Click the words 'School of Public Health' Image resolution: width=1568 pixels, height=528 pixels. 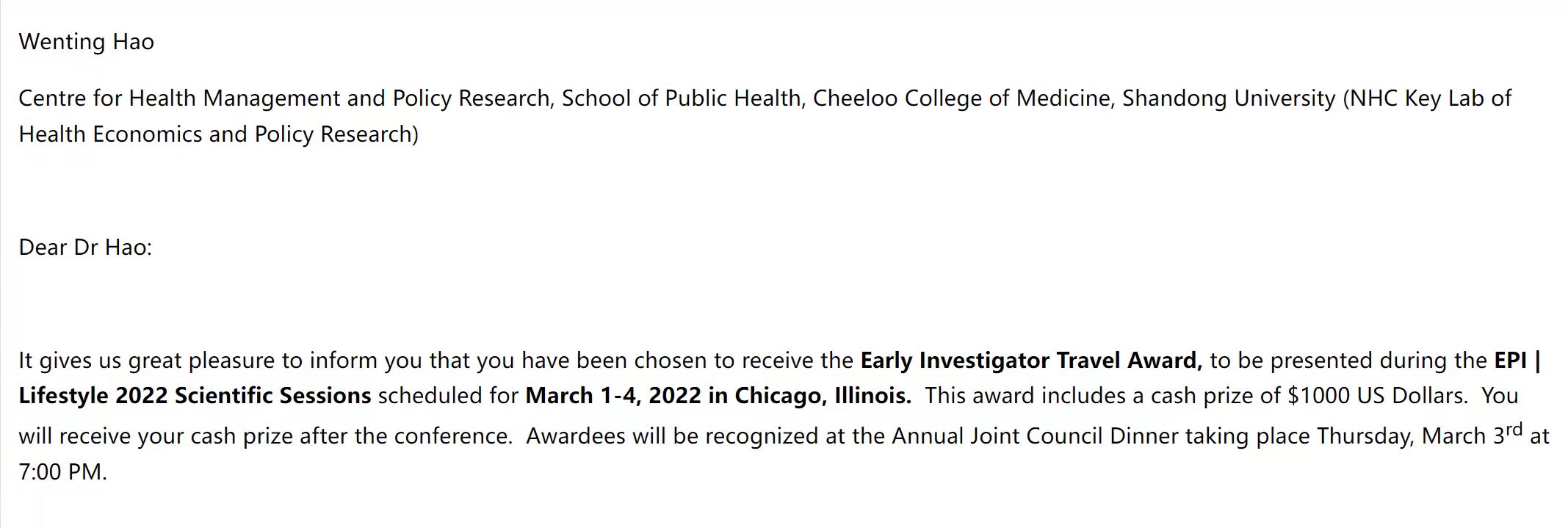[681, 98]
